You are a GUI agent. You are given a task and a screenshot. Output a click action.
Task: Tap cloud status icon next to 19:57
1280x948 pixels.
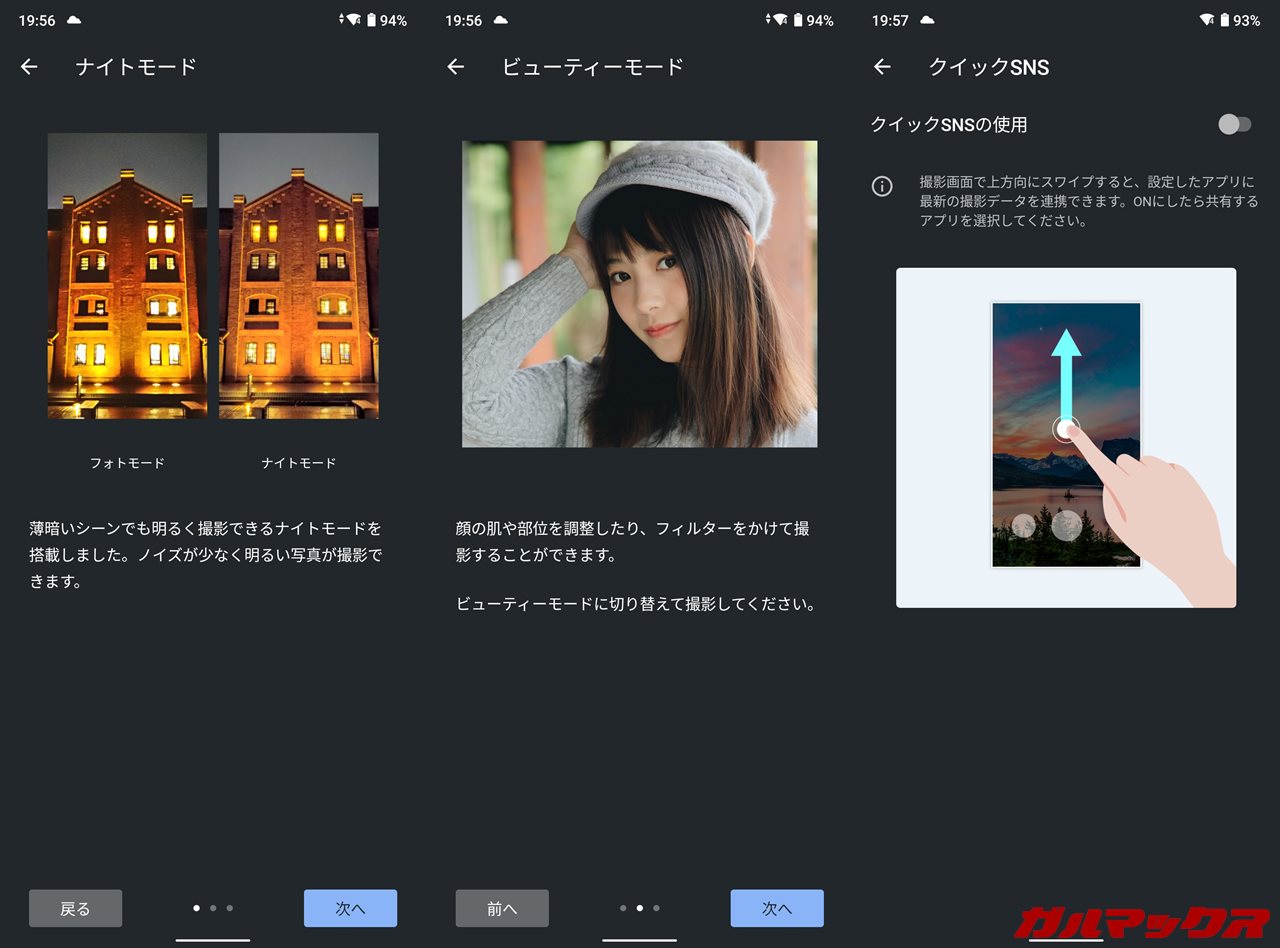click(x=927, y=20)
